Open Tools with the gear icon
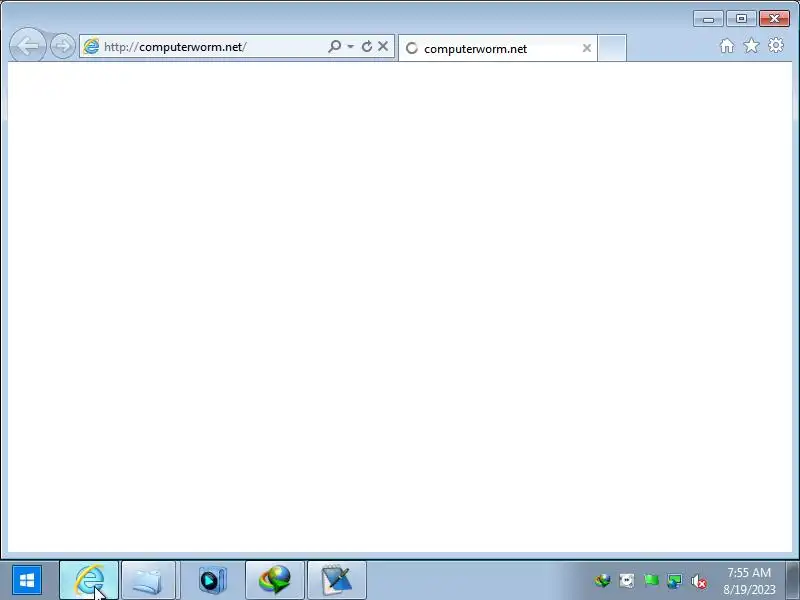 click(776, 45)
